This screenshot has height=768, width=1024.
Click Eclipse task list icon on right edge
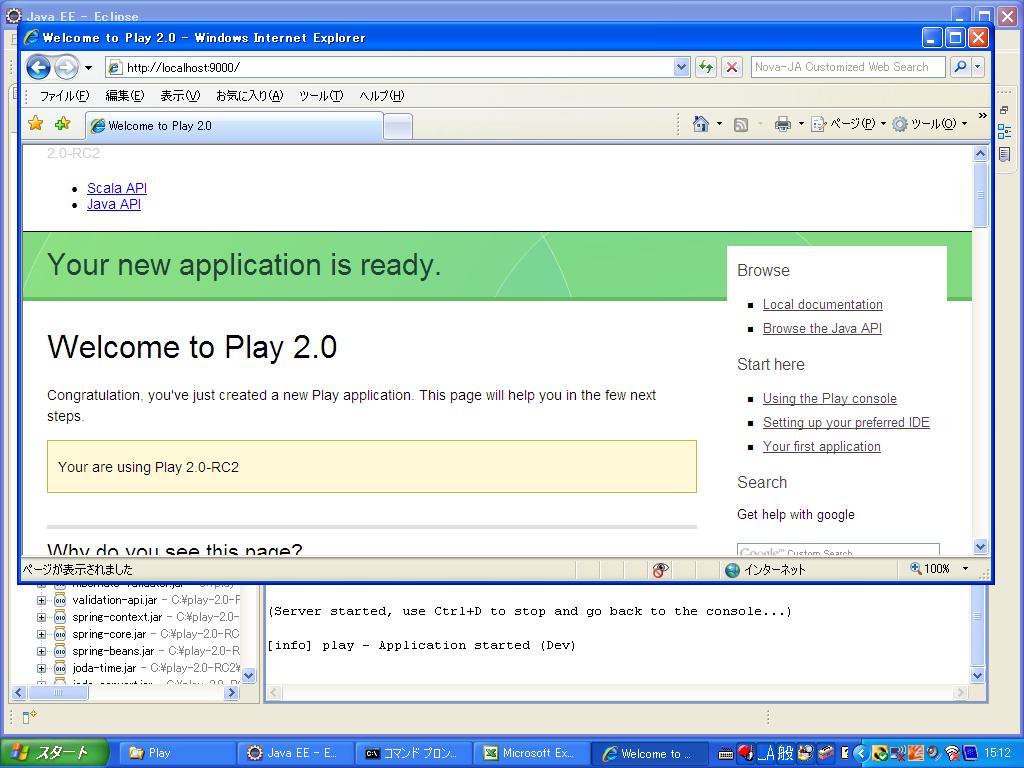click(x=1004, y=154)
